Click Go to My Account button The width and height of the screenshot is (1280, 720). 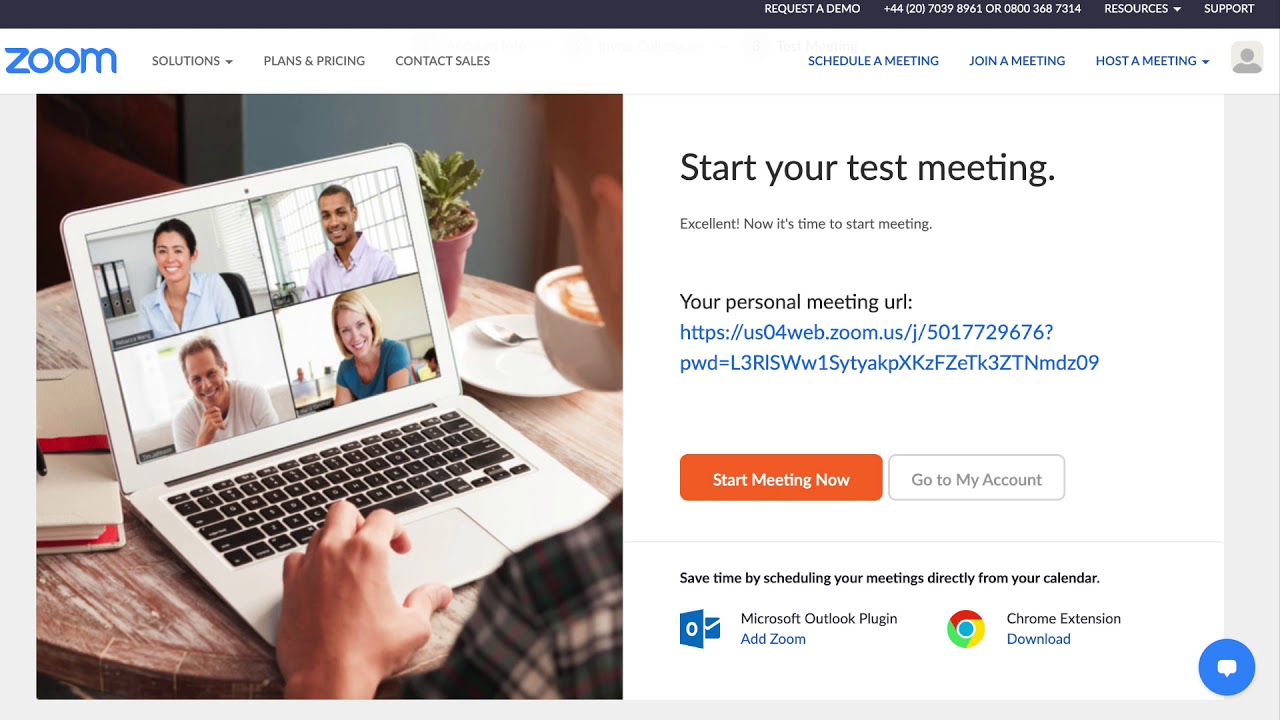point(976,478)
